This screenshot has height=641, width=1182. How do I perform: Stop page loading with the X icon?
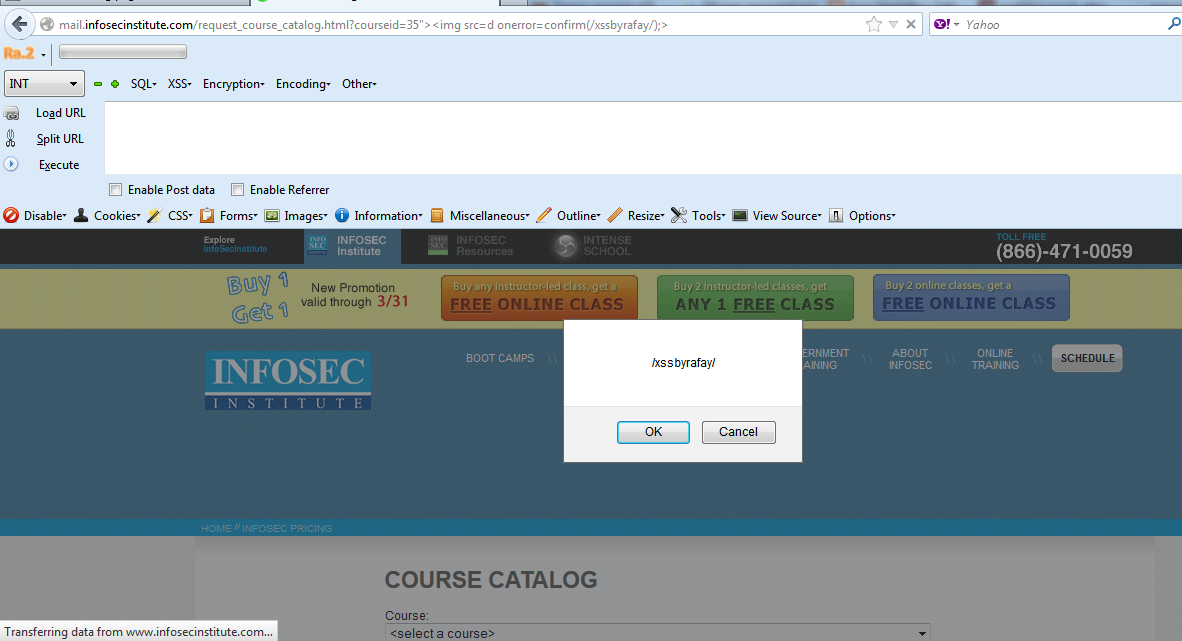912,25
